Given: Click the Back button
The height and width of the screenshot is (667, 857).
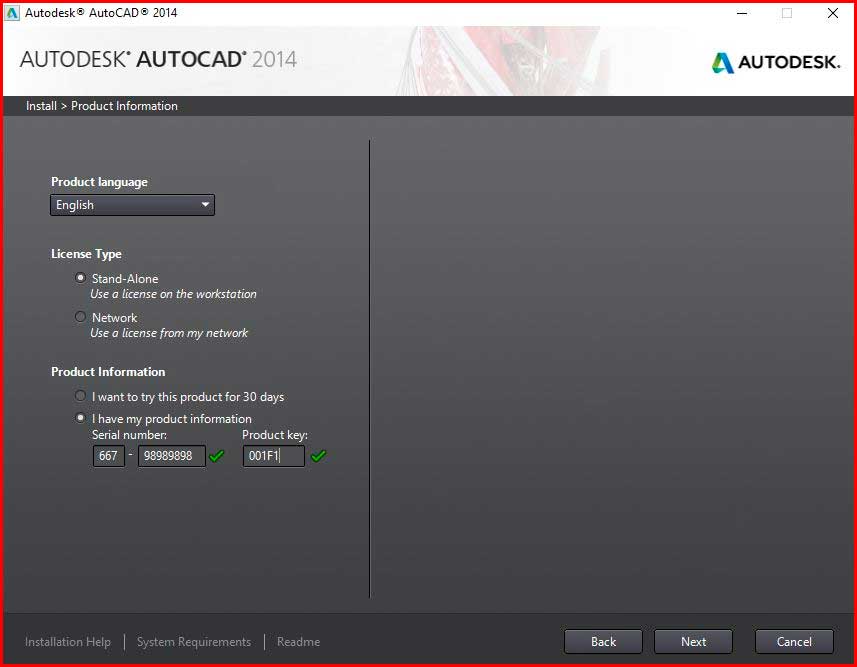Looking at the screenshot, I should click(x=603, y=641).
